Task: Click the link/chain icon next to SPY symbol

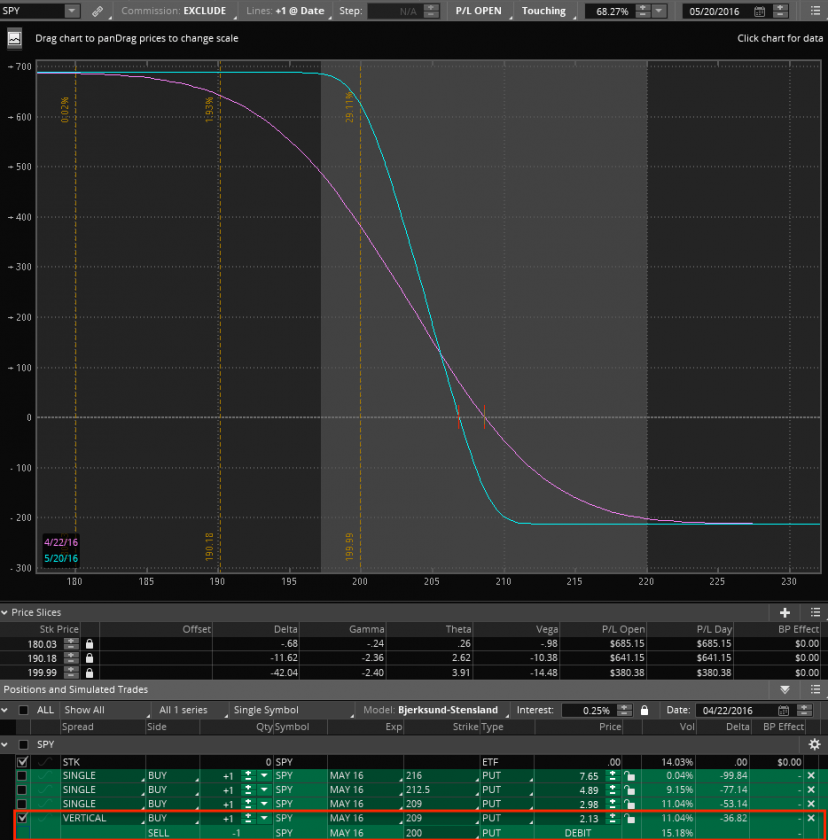Action: pos(96,11)
